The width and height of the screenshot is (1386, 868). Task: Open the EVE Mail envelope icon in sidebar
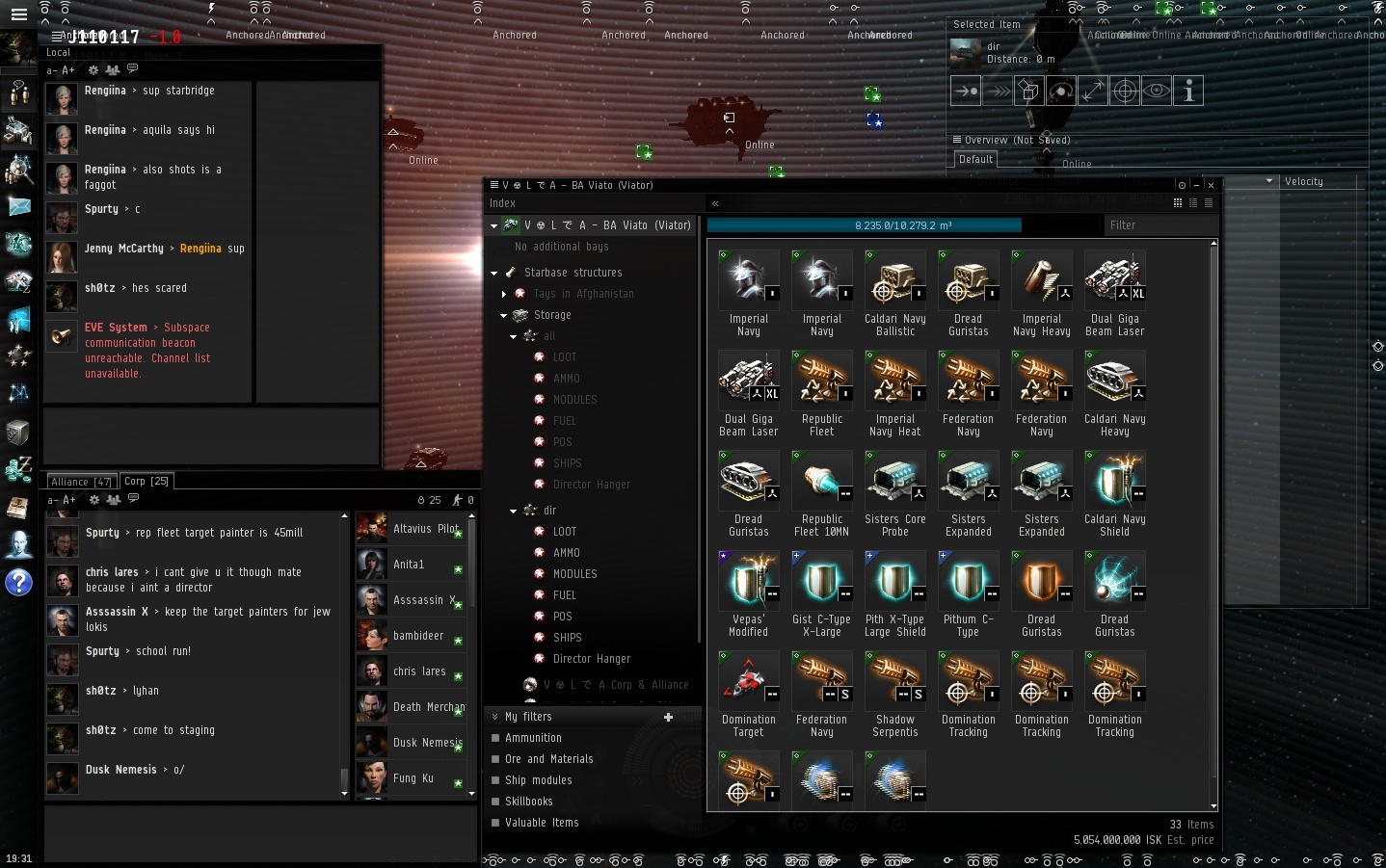[18, 206]
